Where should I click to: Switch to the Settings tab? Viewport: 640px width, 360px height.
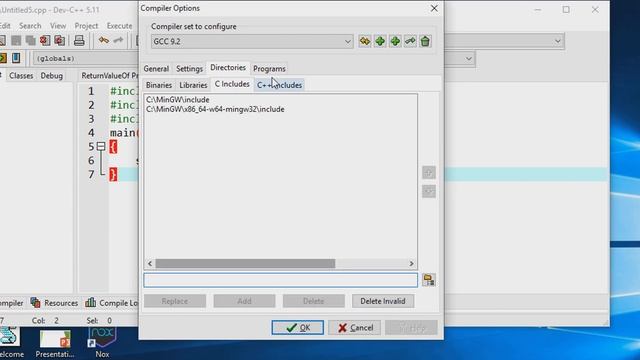pyautogui.click(x=189, y=69)
